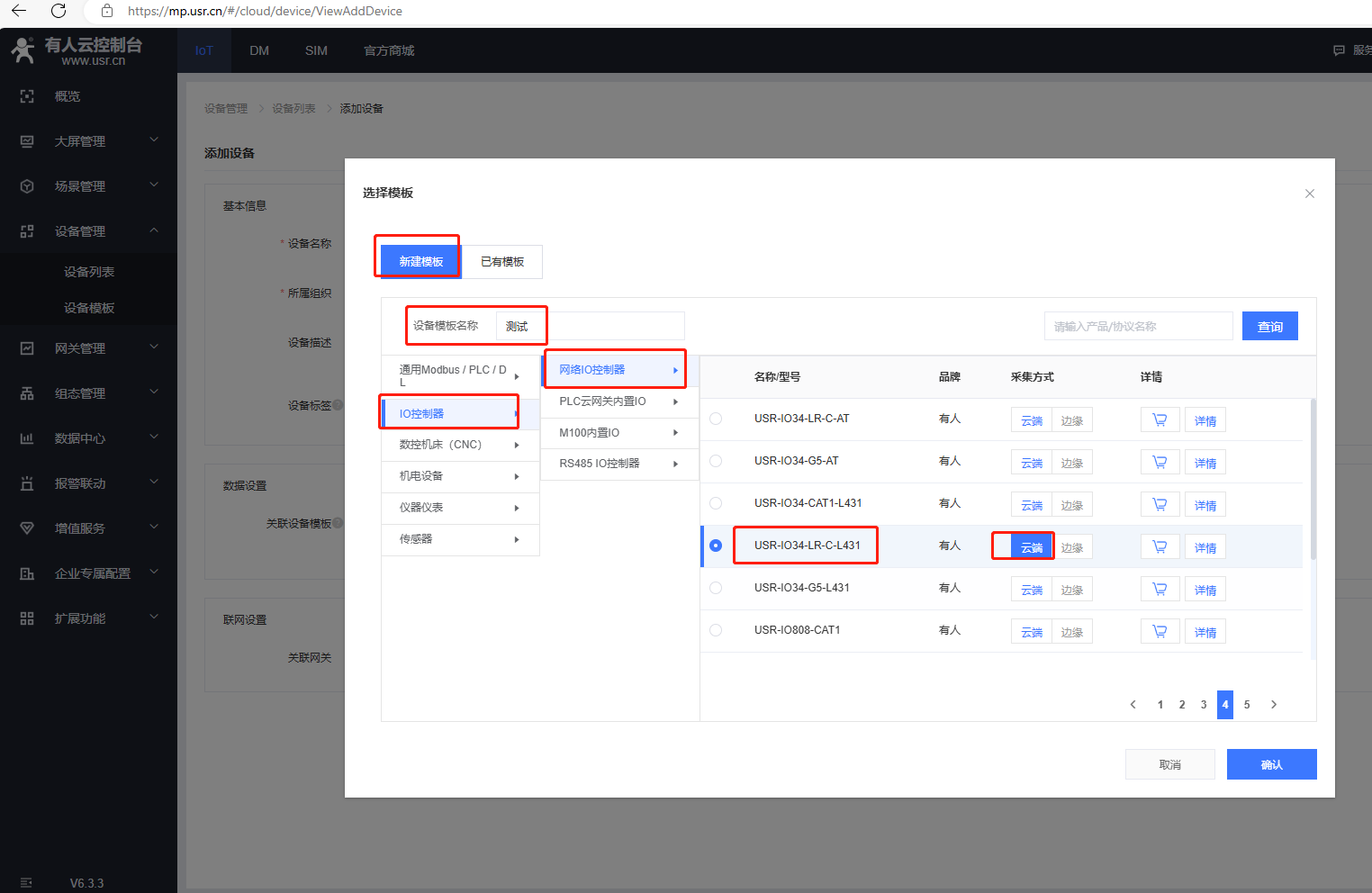Click cart icon for USR-IO34-G5-AT
This screenshot has height=893, width=1372.
pyautogui.click(x=1160, y=463)
